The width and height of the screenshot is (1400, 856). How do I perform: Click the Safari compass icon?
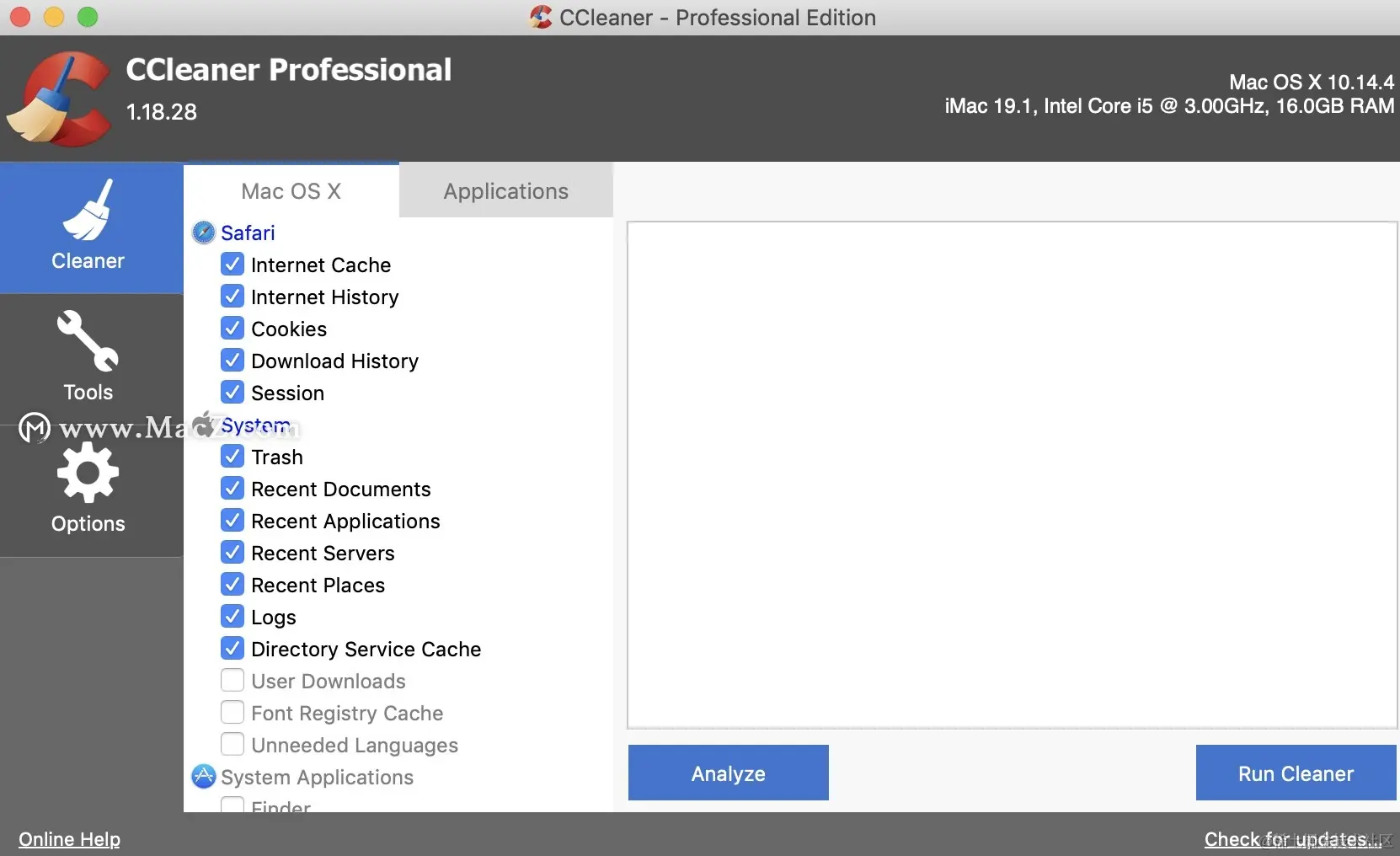204,233
